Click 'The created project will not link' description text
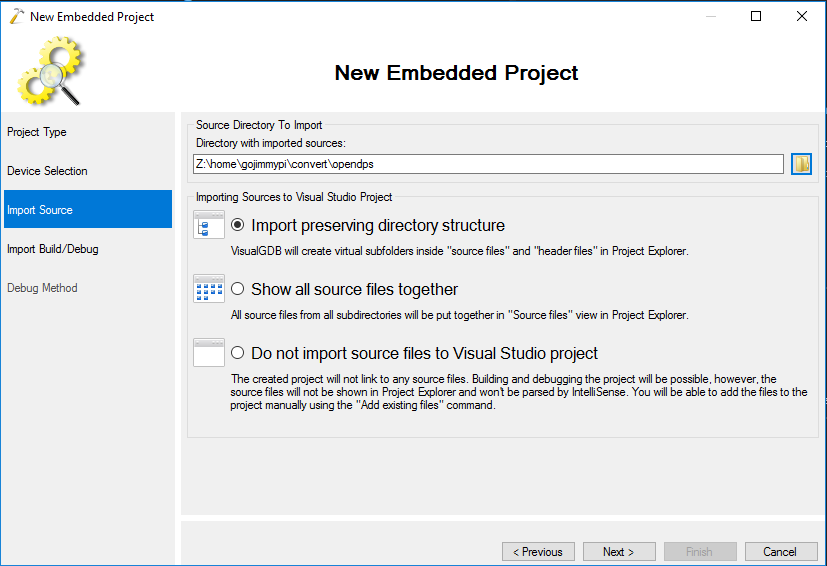Viewport: 827px width, 566px height. [x=518, y=392]
